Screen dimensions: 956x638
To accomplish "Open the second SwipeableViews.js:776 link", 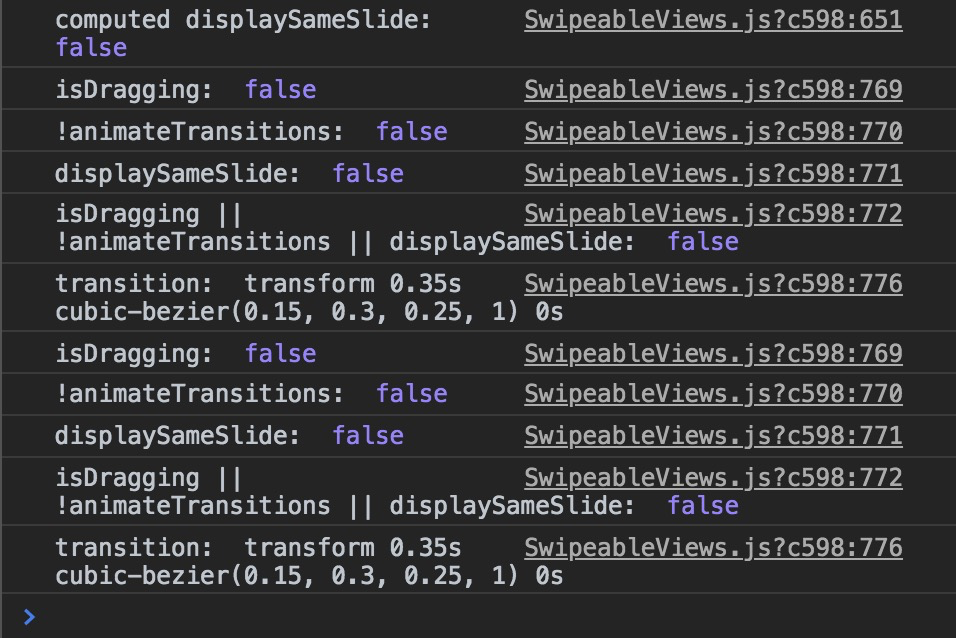I will [712, 547].
